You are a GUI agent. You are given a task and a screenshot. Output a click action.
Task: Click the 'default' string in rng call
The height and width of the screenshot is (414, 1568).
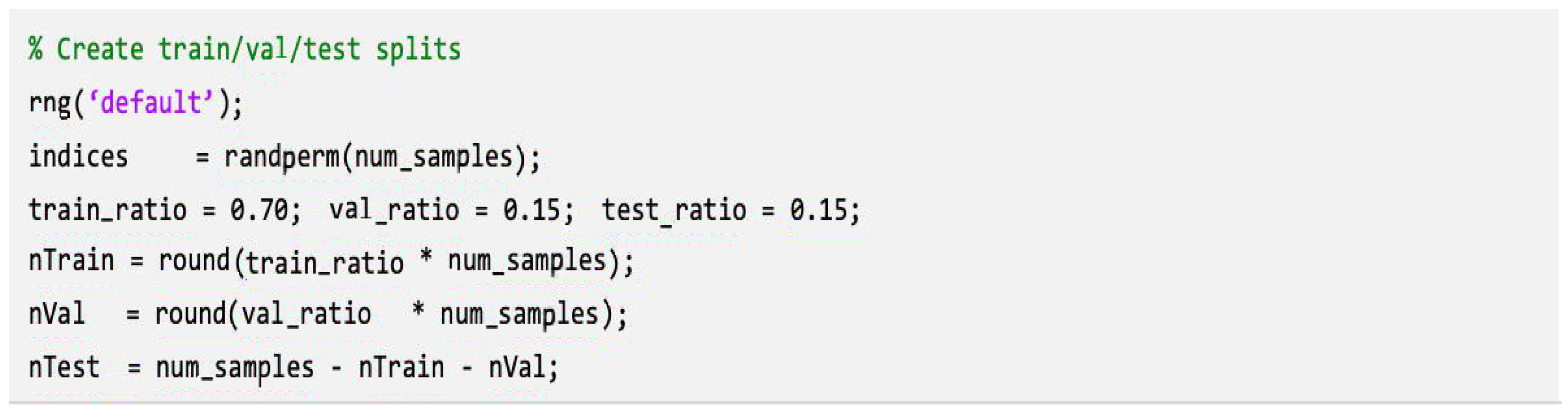point(150,103)
